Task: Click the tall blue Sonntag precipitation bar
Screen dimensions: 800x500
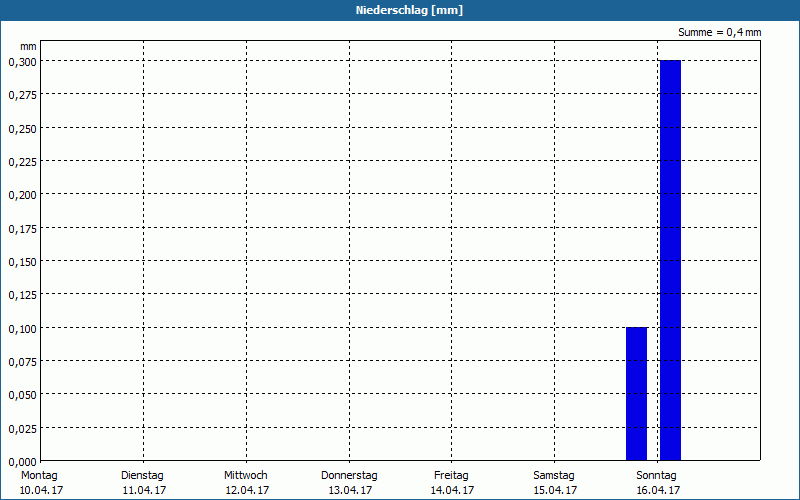Action: click(670, 260)
